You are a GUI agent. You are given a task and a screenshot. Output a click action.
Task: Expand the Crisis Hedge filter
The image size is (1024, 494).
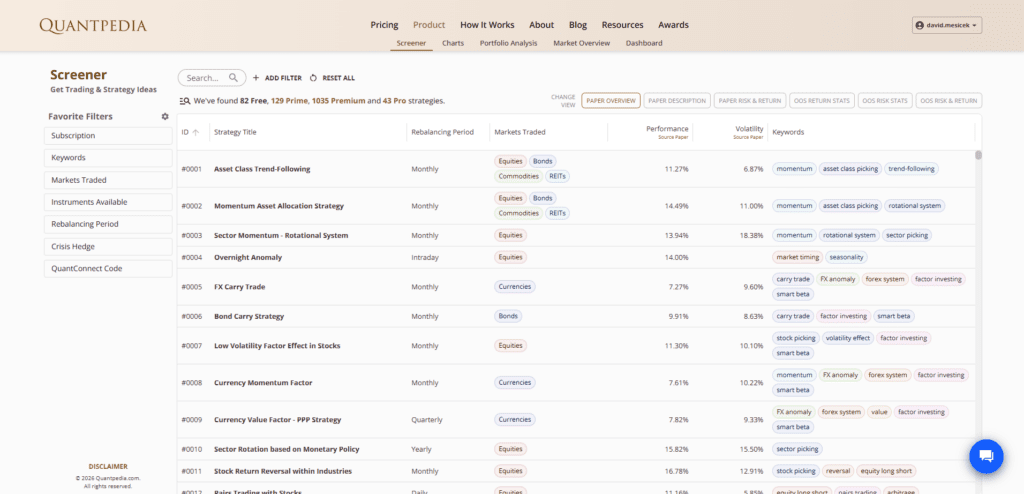point(108,246)
